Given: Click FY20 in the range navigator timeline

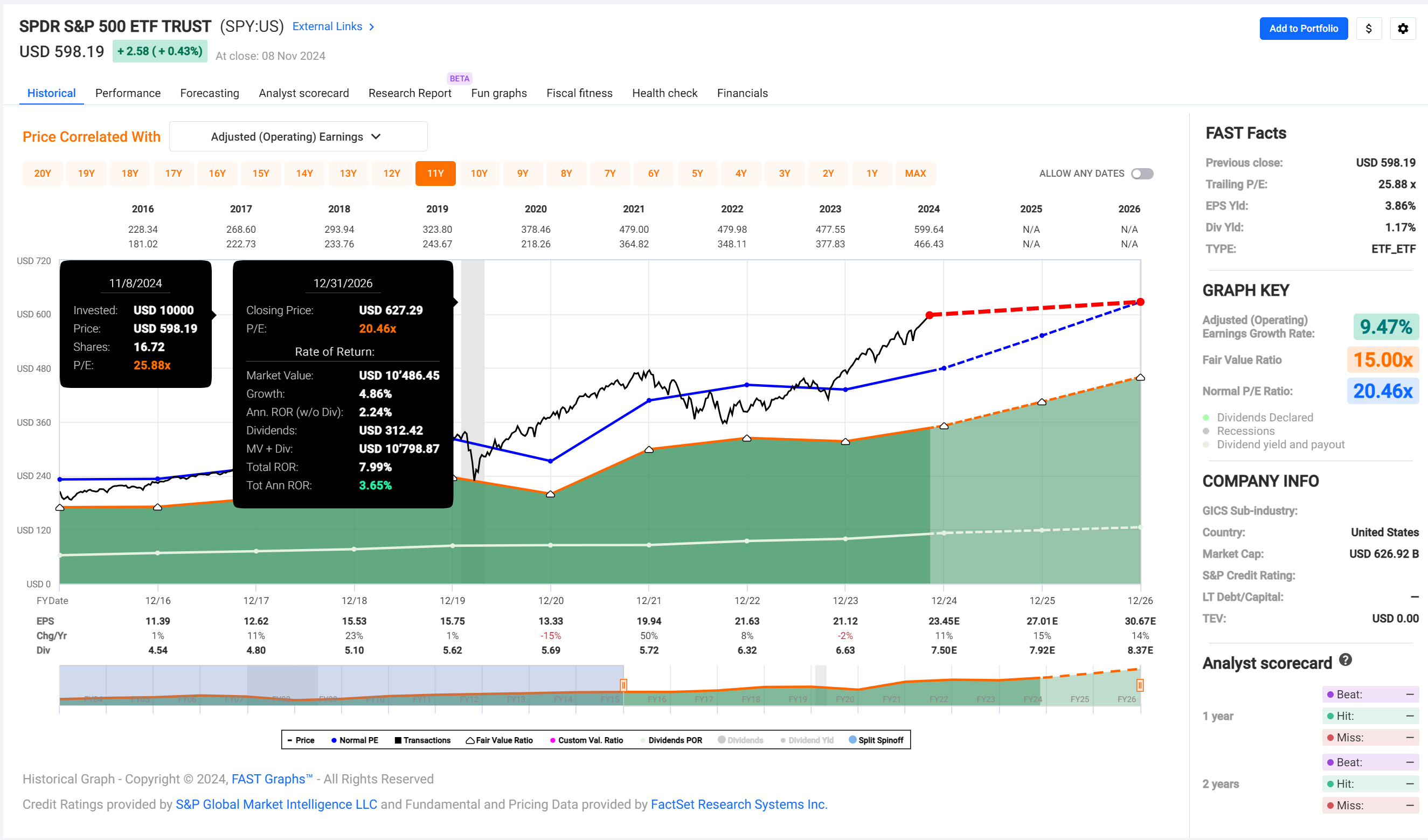Looking at the screenshot, I should click(845, 699).
